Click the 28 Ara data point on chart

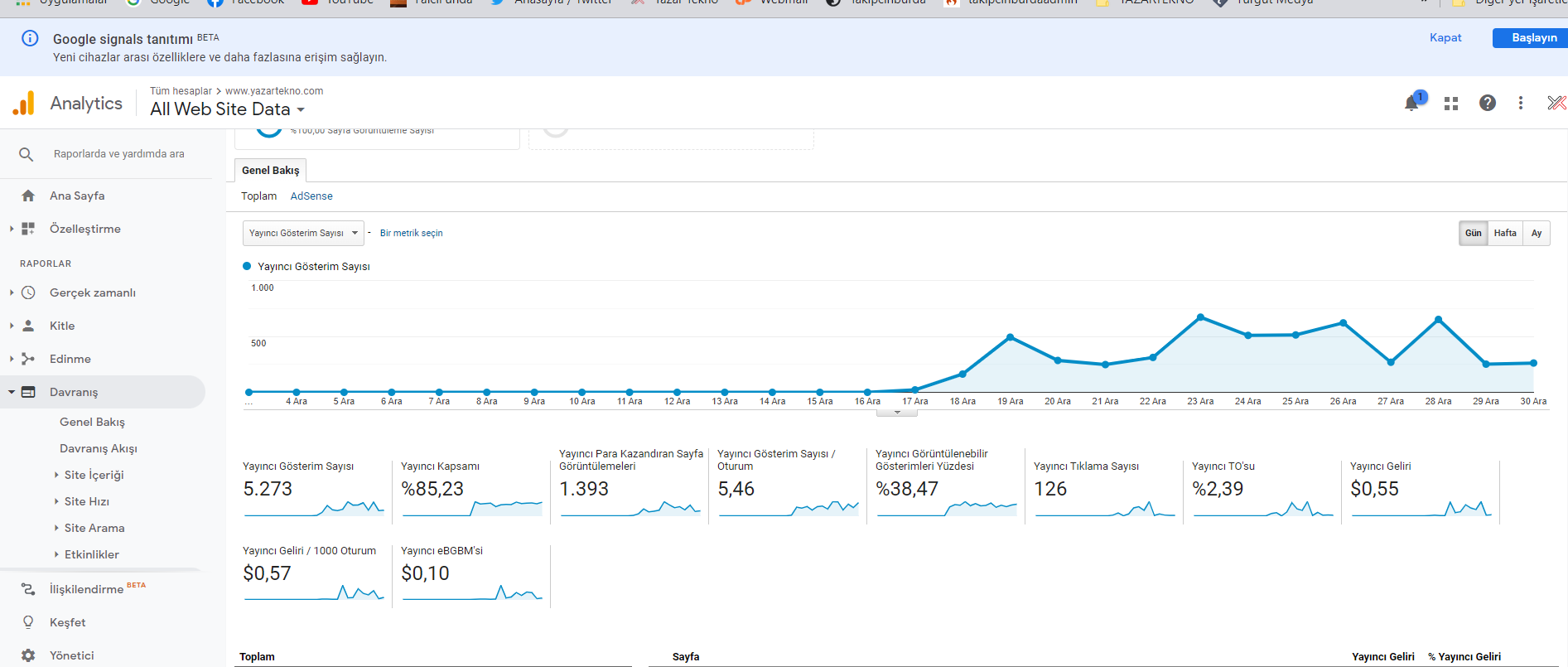point(1438,319)
